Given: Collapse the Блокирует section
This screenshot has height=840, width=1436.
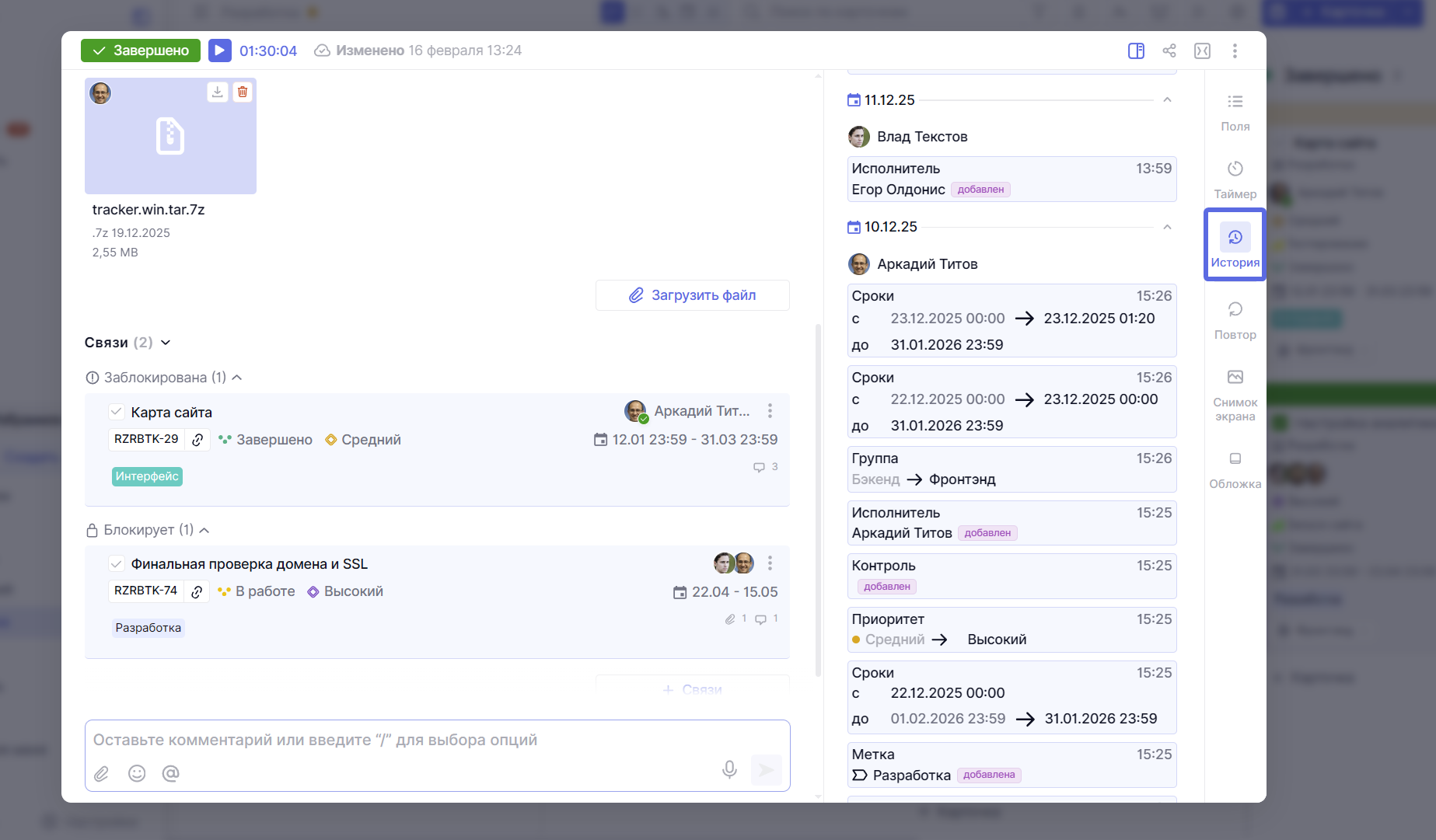Looking at the screenshot, I should coord(204,530).
